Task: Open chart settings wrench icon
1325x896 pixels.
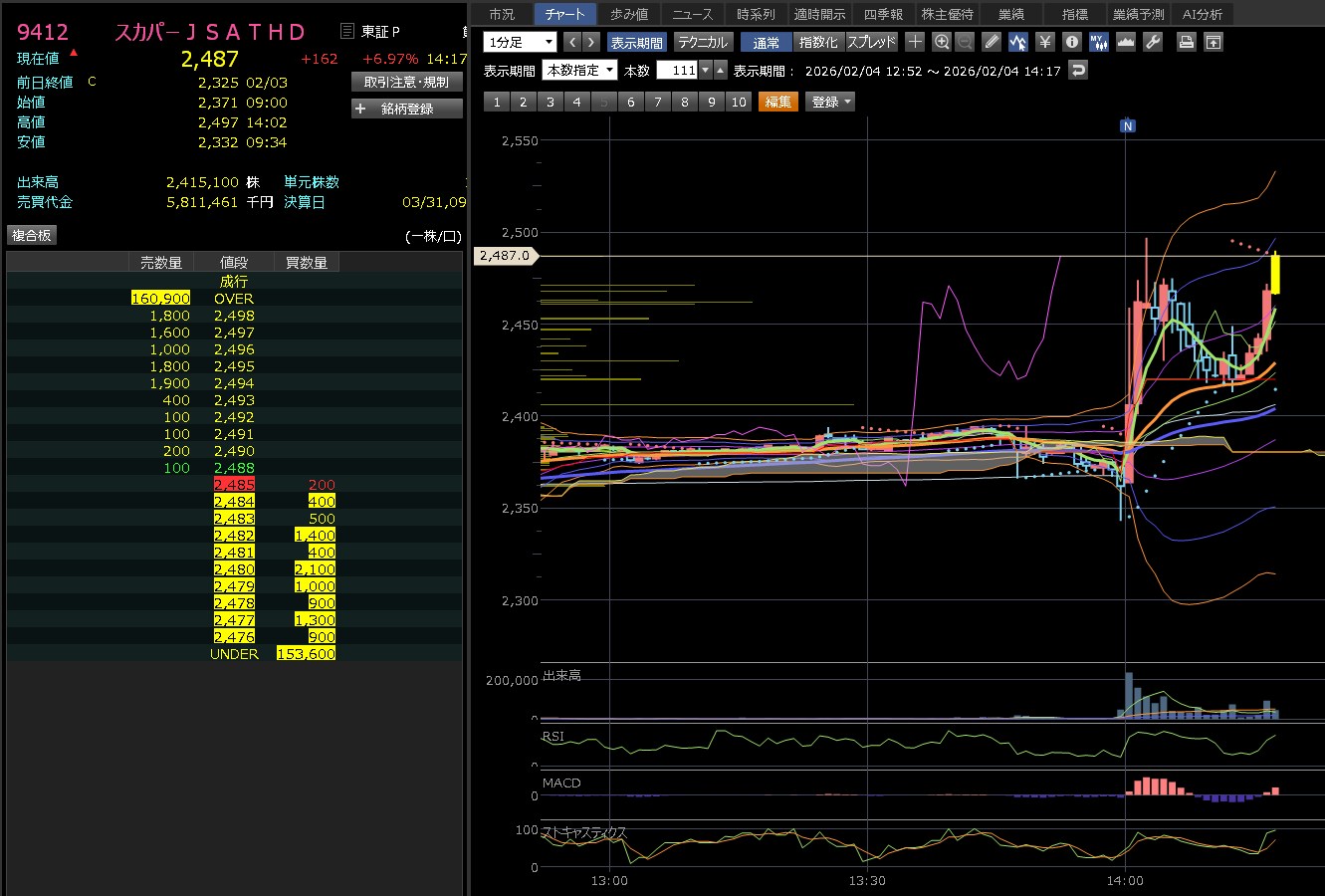Action: 1153,42
